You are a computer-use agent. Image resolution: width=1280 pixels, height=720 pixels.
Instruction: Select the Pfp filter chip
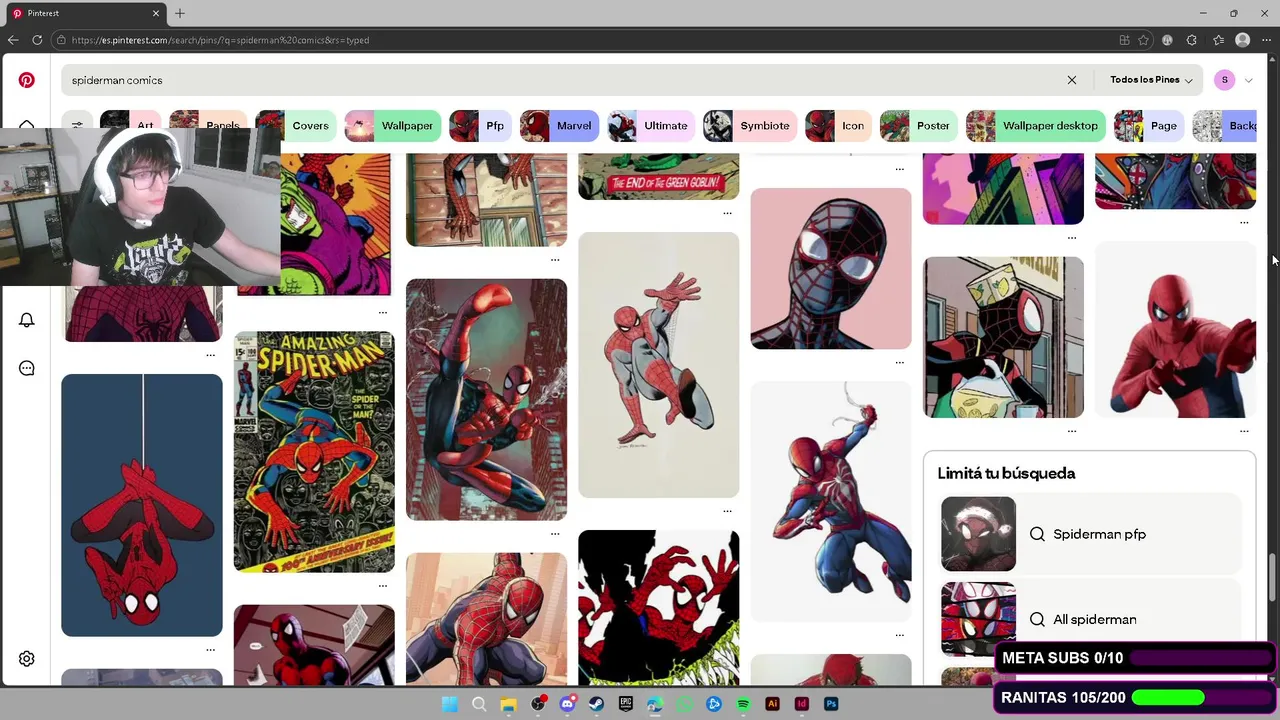pyautogui.click(x=479, y=126)
